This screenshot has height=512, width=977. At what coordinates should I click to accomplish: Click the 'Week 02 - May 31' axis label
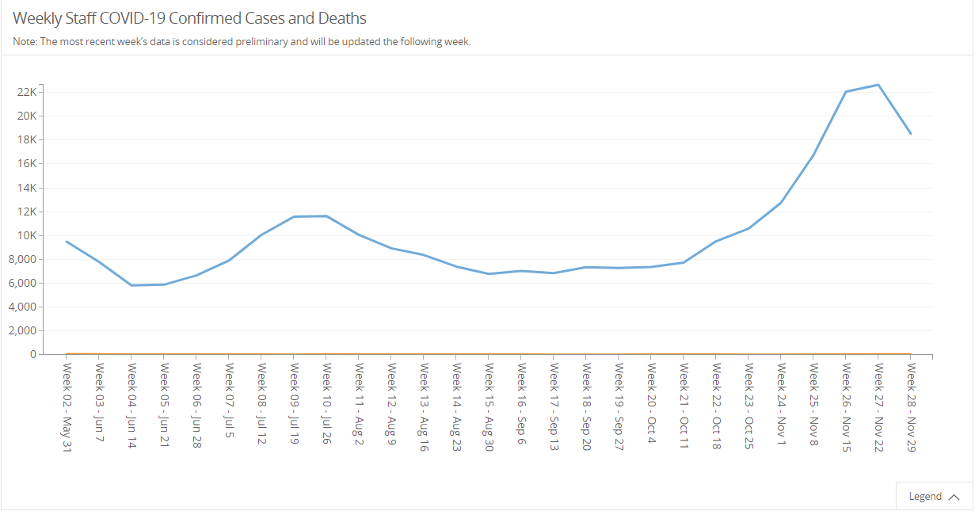tap(67, 407)
